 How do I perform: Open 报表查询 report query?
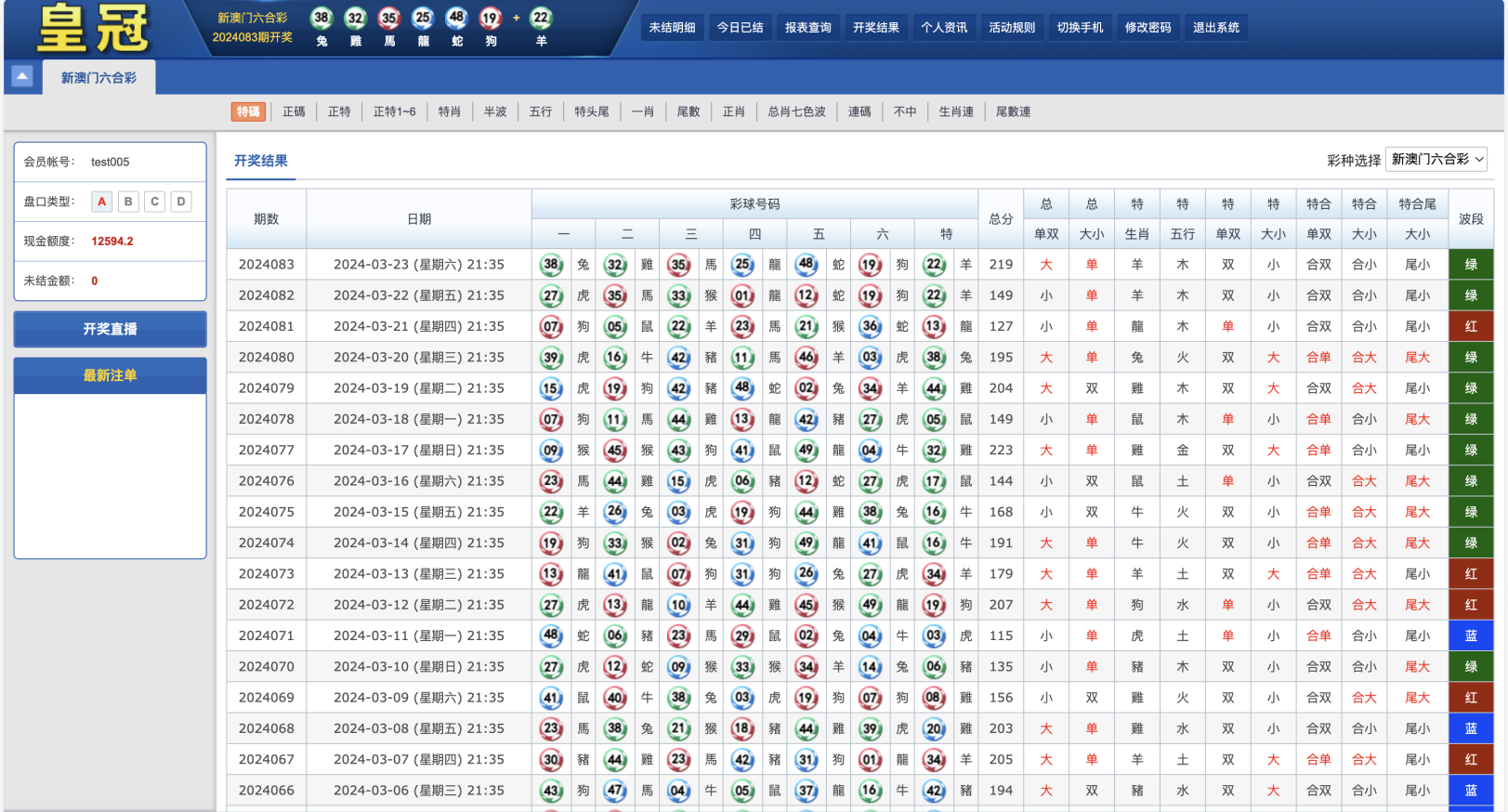[808, 28]
